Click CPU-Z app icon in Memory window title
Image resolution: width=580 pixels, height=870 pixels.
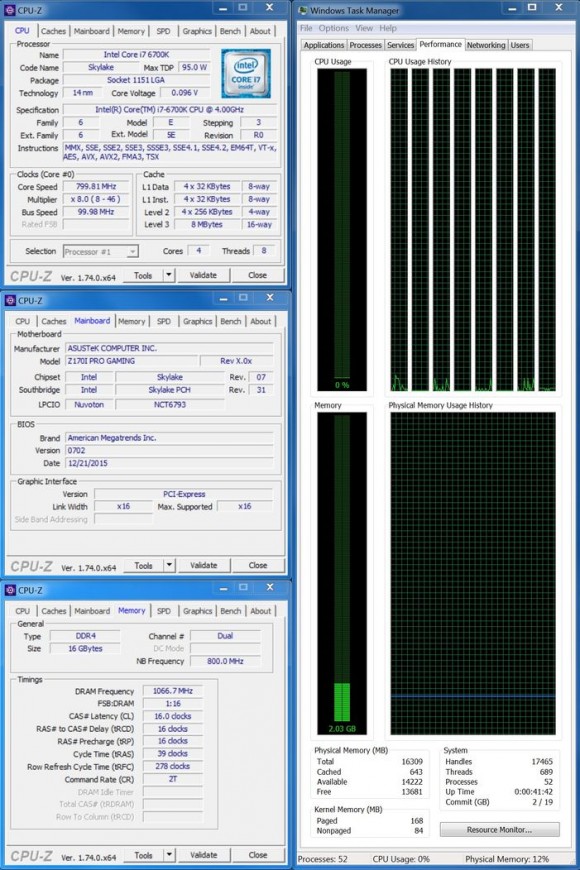click(x=10, y=590)
